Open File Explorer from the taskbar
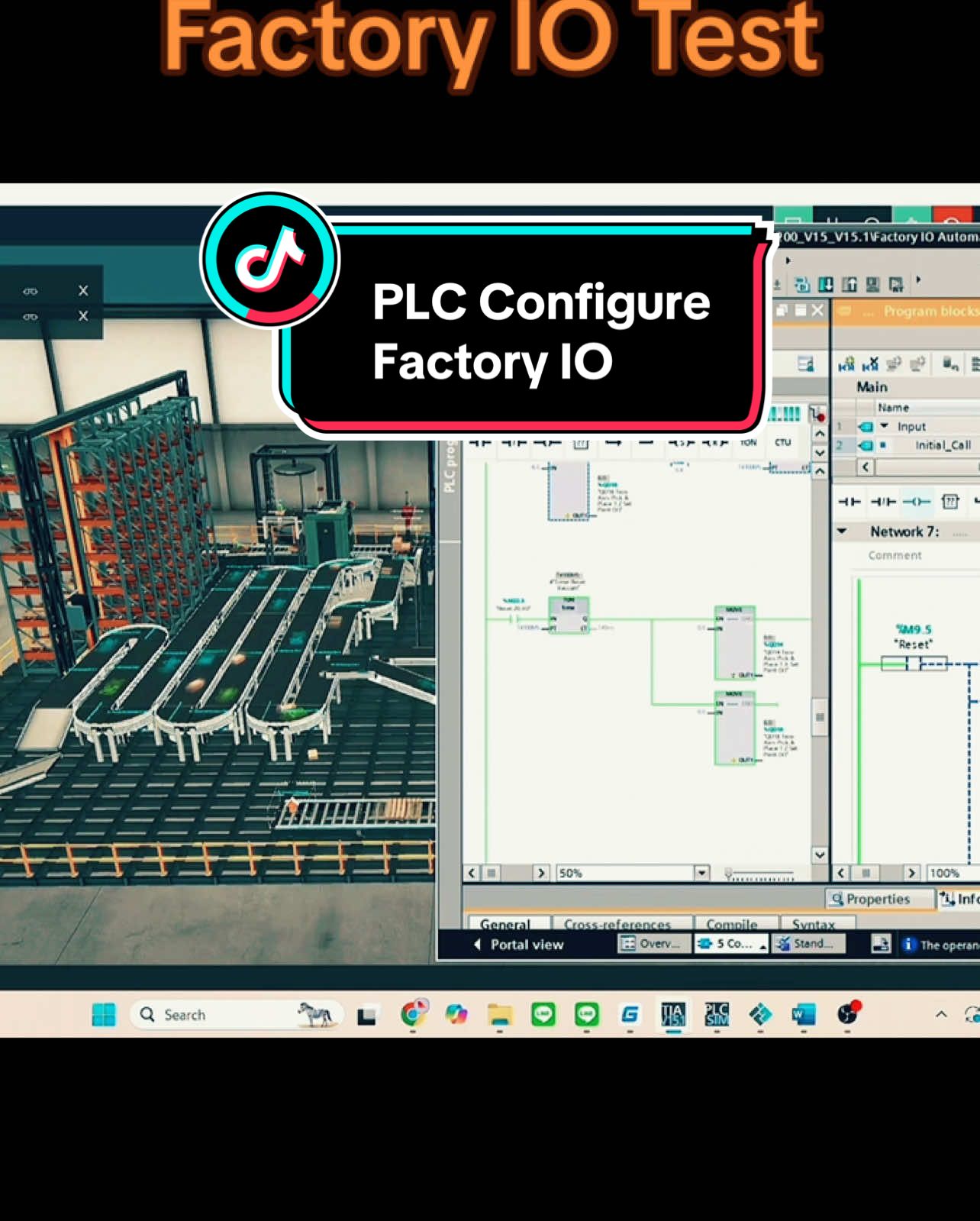This screenshot has height=1221, width=980. (x=500, y=1014)
